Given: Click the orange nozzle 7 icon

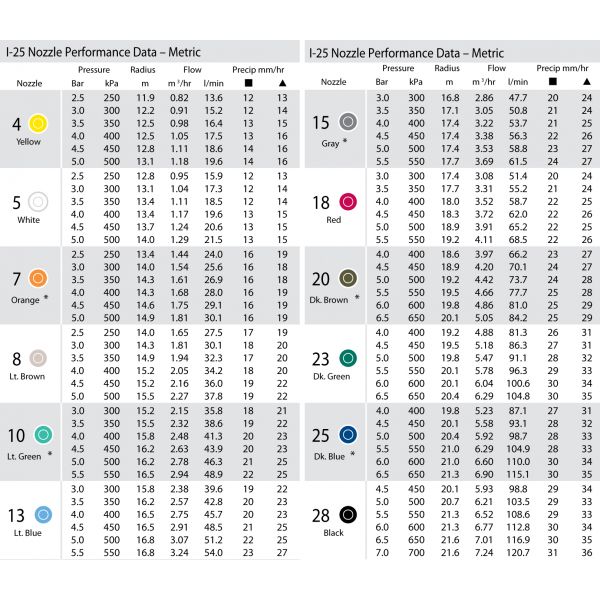Looking at the screenshot, I should 38,278.
